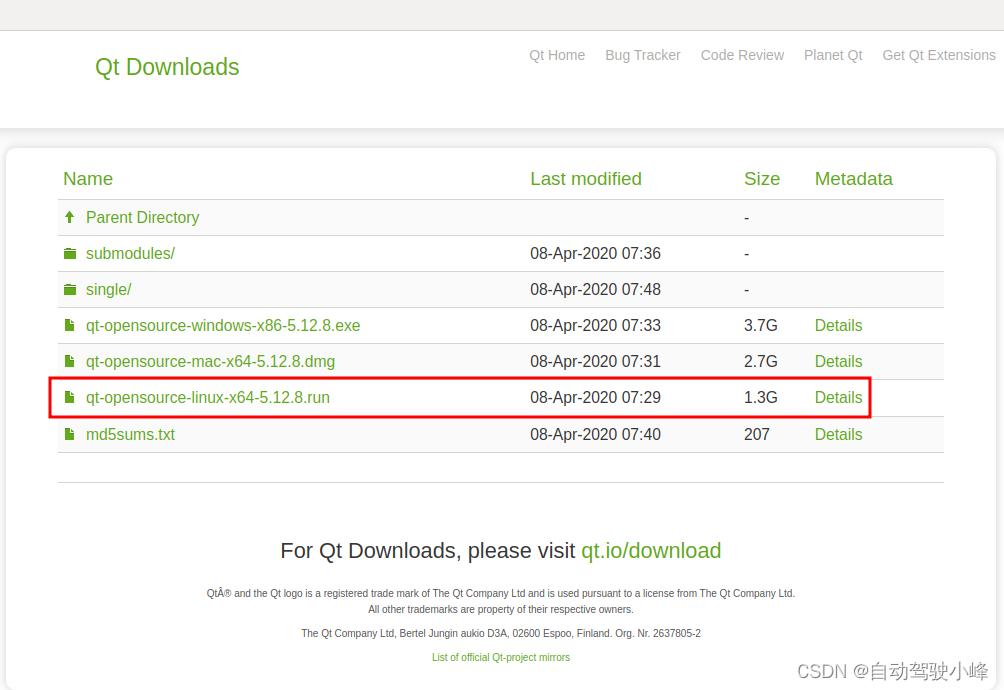Open the Qt Downloads title link
Image resolution: width=1004 pixels, height=690 pixels.
[167, 67]
